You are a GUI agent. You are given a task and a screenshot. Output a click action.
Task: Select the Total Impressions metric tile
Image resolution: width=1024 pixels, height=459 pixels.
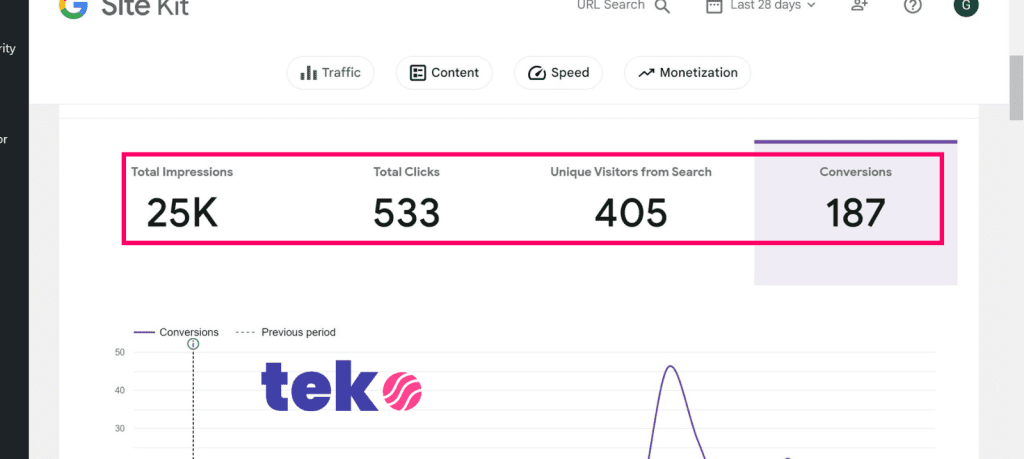(x=182, y=199)
